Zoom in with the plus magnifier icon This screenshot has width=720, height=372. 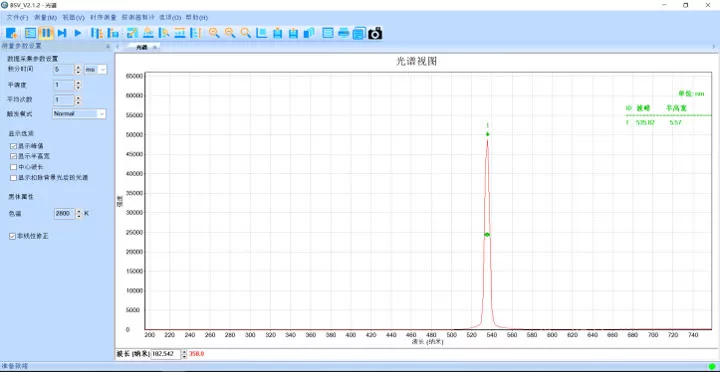coord(214,33)
